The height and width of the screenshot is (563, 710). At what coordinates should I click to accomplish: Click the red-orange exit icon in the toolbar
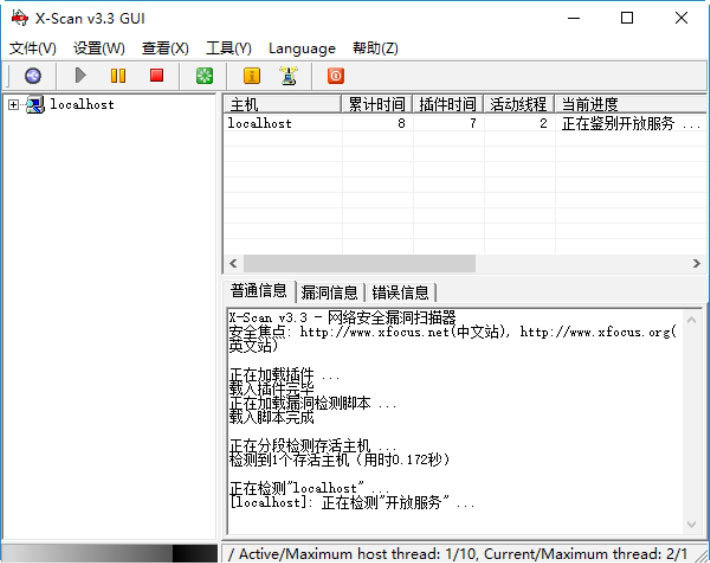click(x=335, y=75)
